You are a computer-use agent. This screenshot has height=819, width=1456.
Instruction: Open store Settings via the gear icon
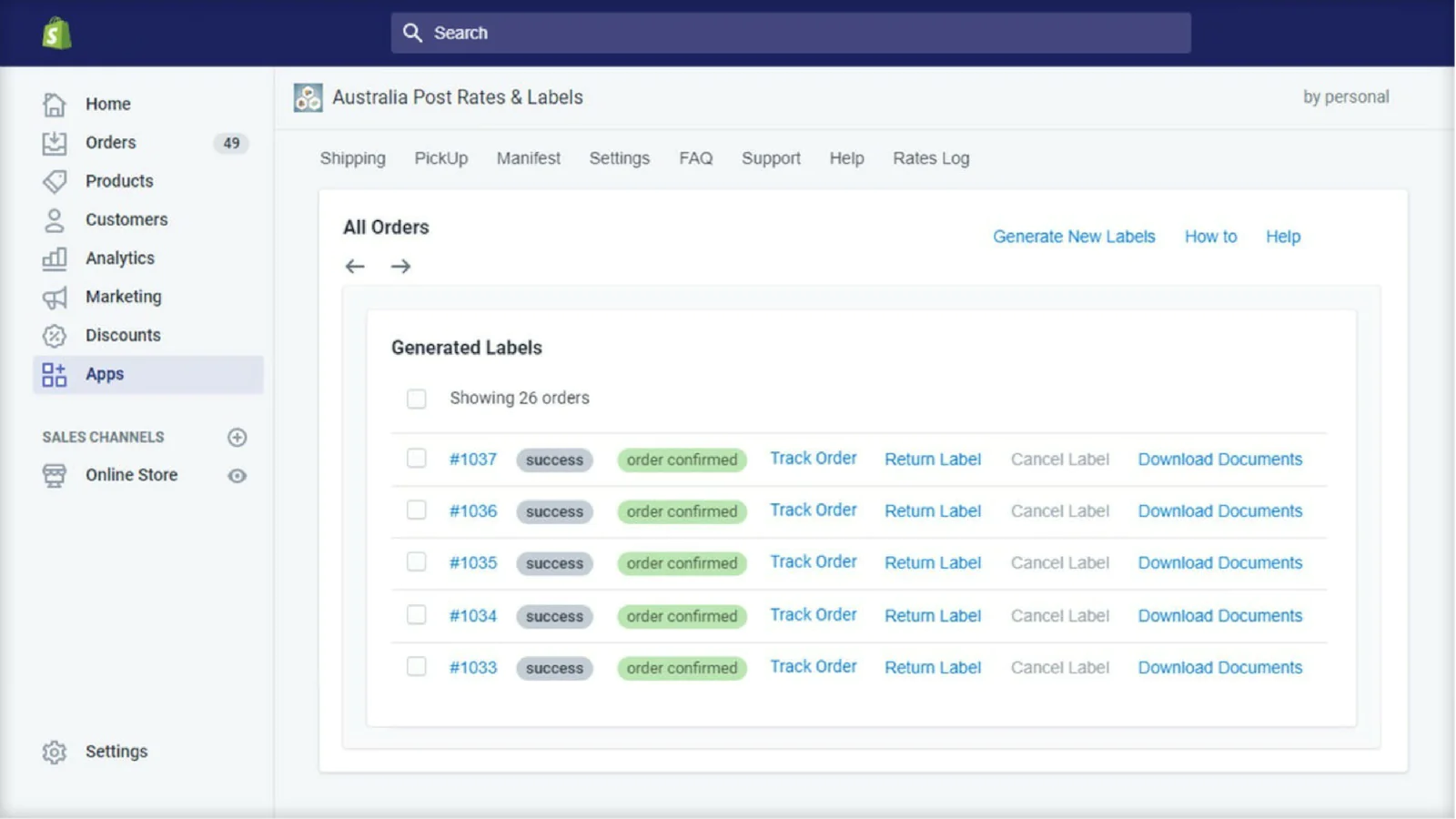coord(55,752)
